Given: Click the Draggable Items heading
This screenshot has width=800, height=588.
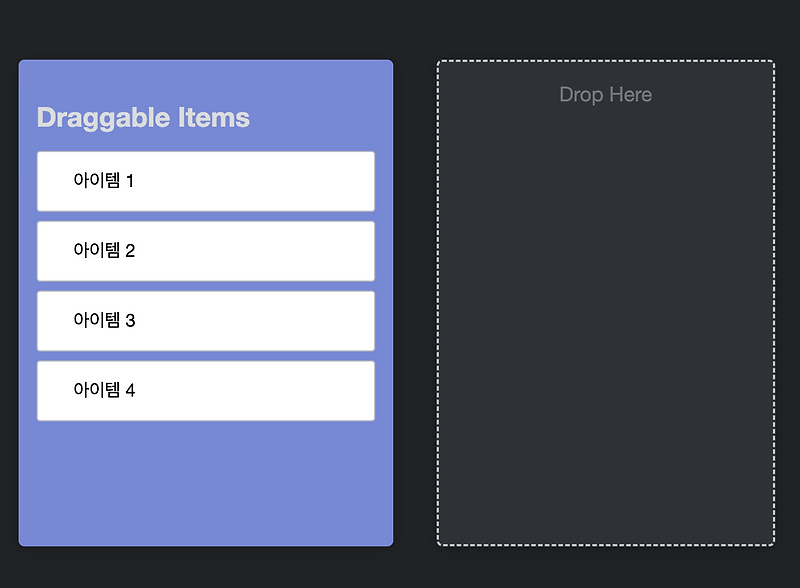Looking at the screenshot, I should (x=143, y=118).
